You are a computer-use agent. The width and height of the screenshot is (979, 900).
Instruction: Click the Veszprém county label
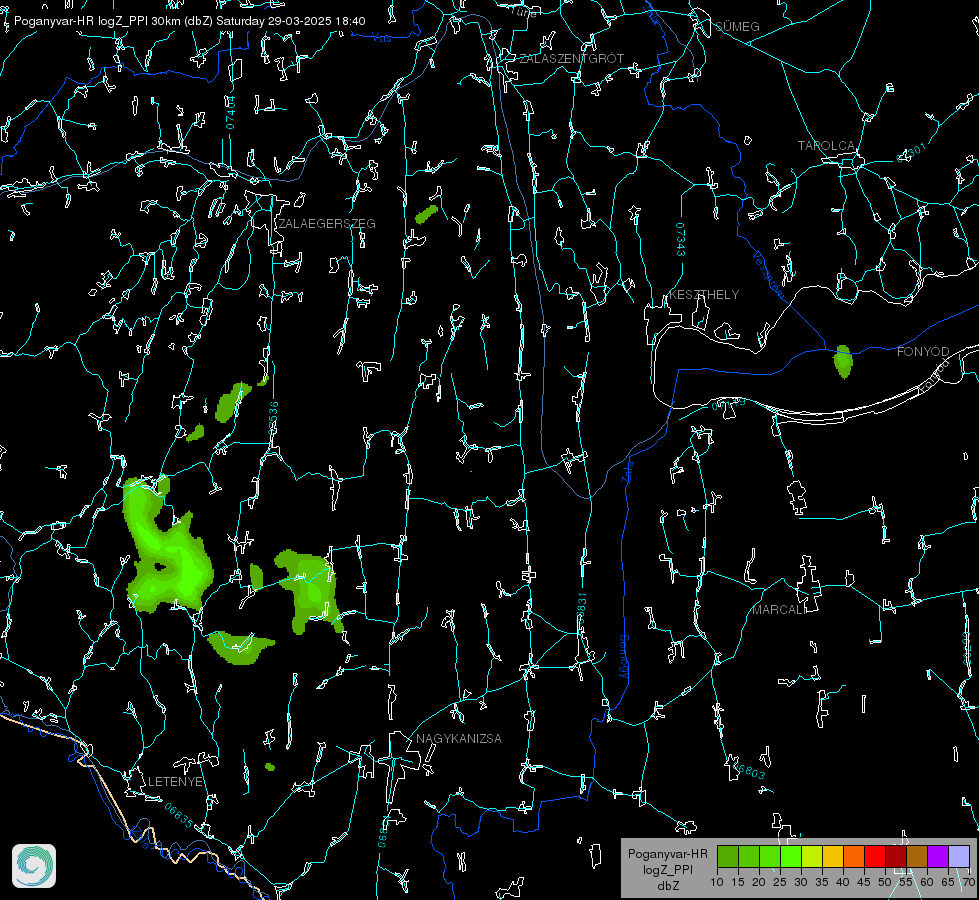[768, 274]
